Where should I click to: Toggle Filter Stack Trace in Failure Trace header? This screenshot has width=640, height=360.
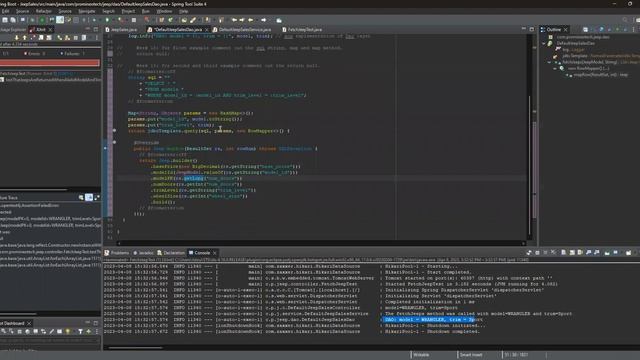tap(89, 198)
